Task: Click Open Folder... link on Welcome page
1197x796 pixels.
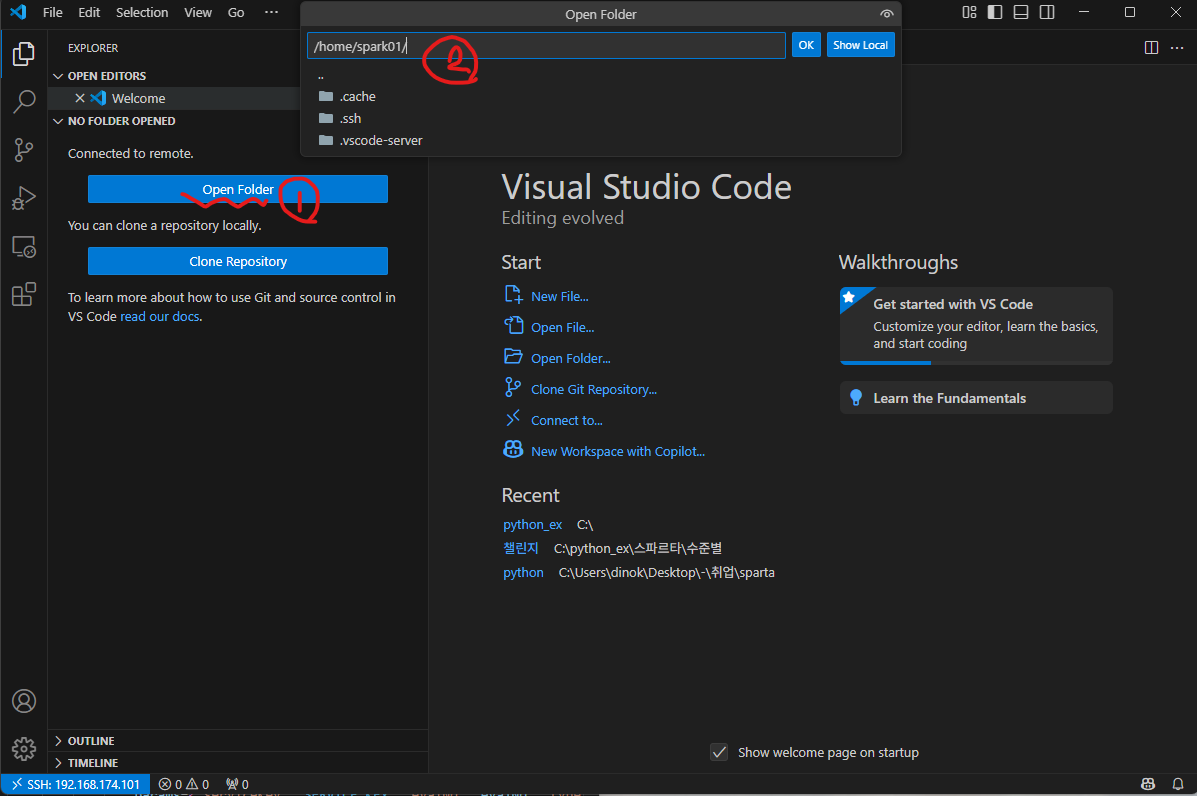Action: 557,358
